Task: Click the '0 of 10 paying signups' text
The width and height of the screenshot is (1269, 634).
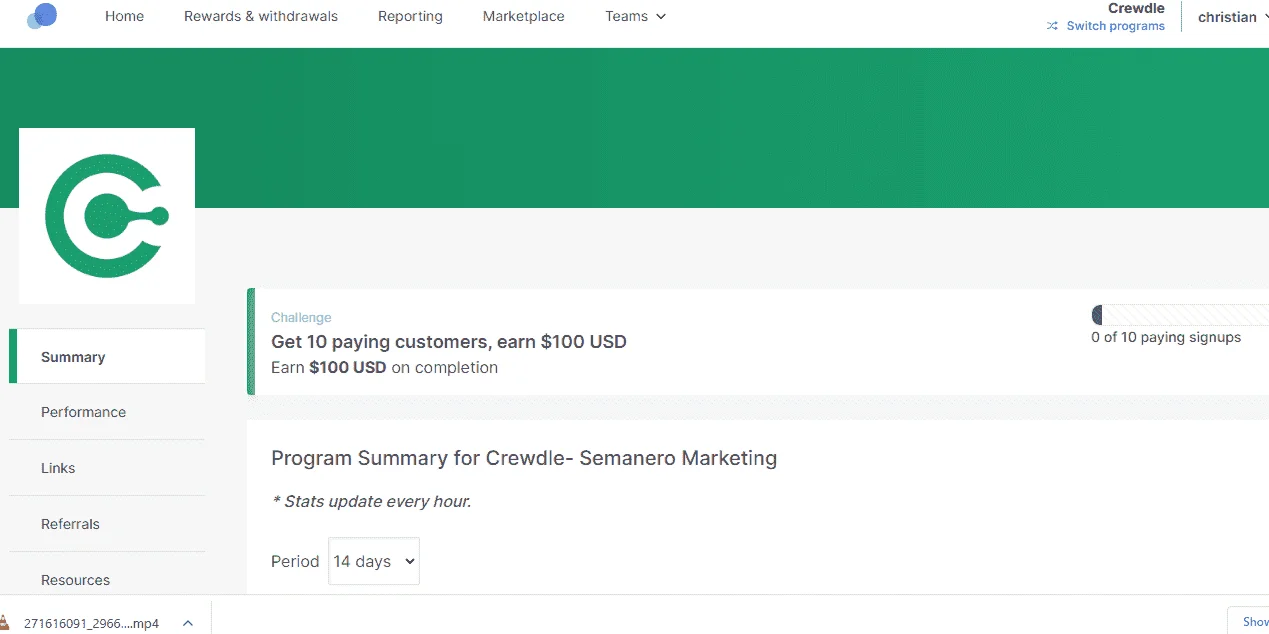Action: [1166, 337]
